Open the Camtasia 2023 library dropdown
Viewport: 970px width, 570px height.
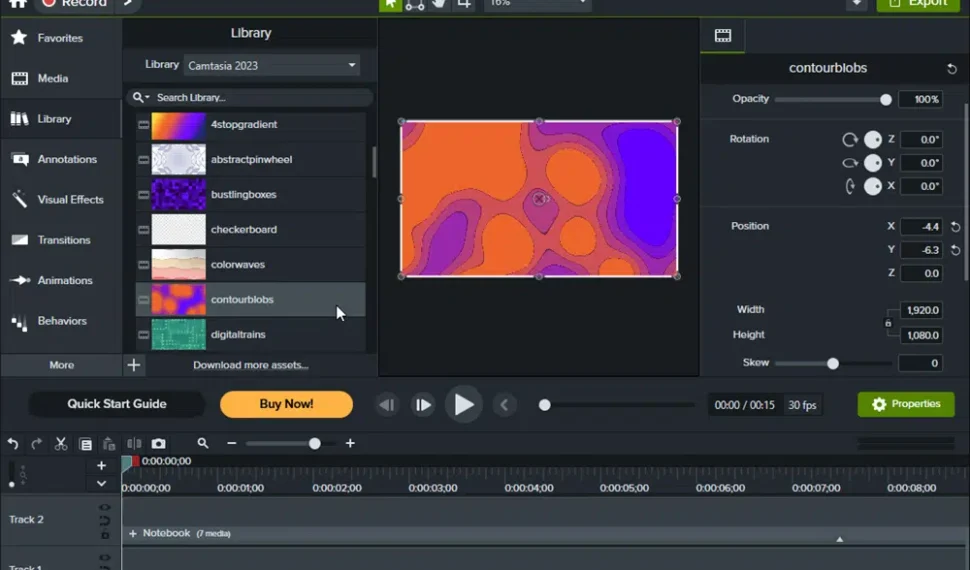(271, 66)
